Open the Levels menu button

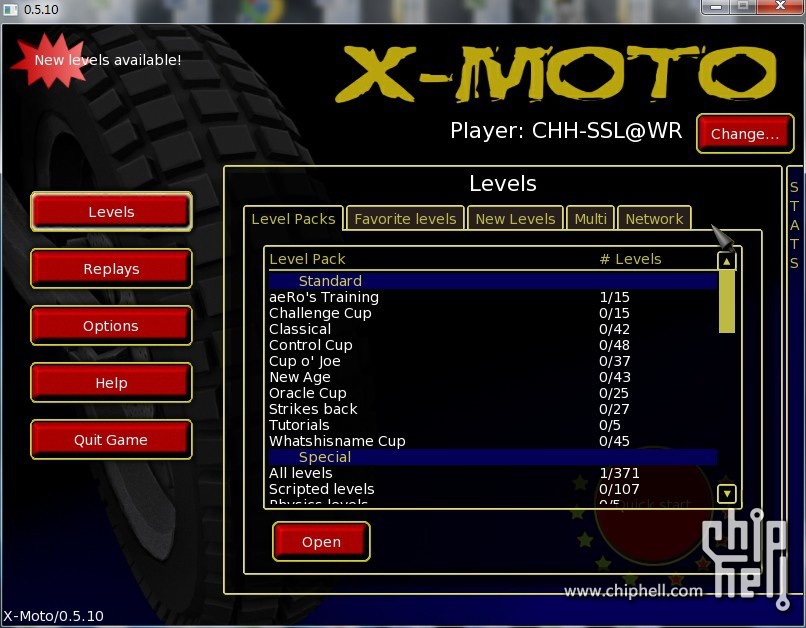[x=111, y=212]
